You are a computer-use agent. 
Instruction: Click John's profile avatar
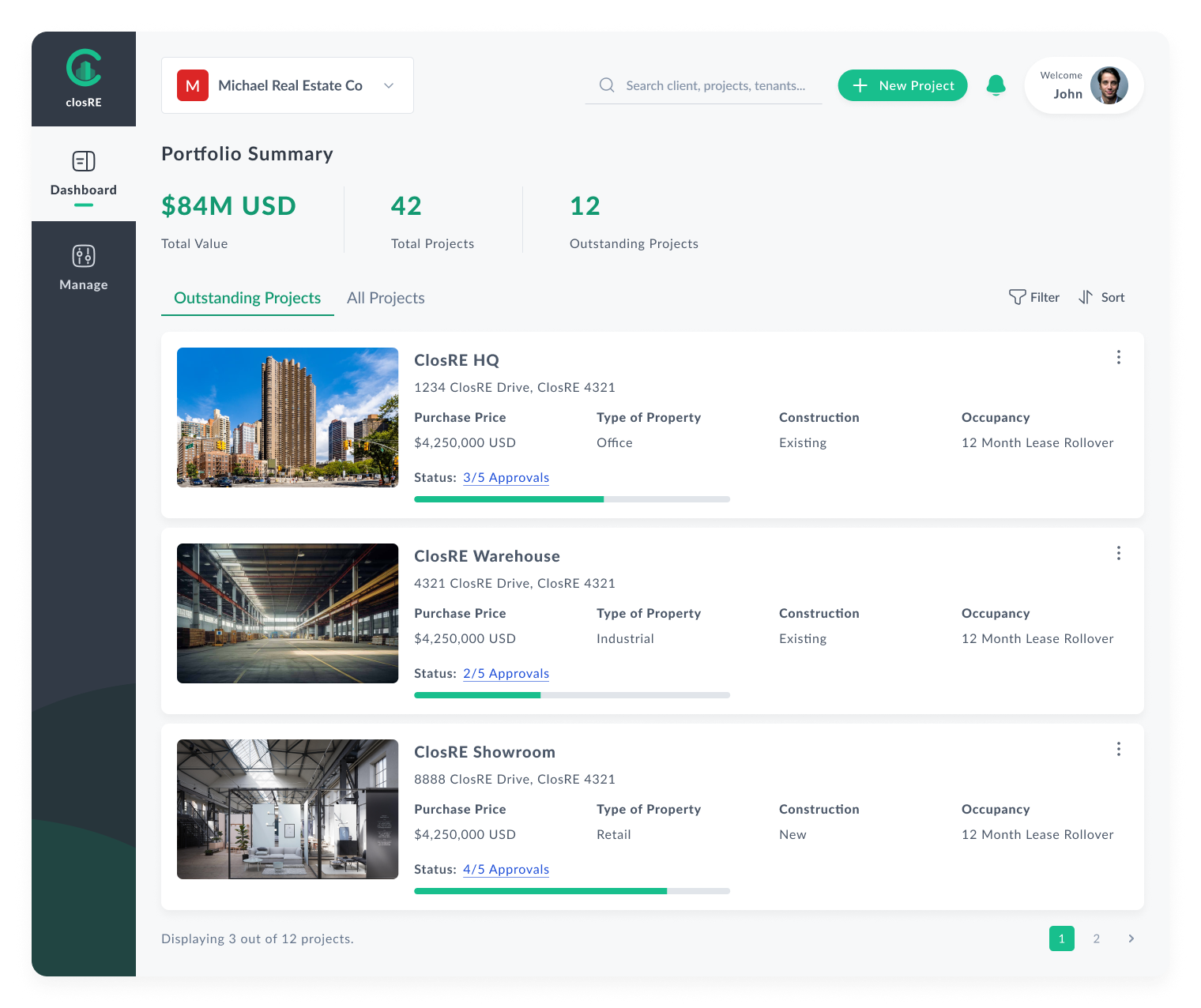1109,85
